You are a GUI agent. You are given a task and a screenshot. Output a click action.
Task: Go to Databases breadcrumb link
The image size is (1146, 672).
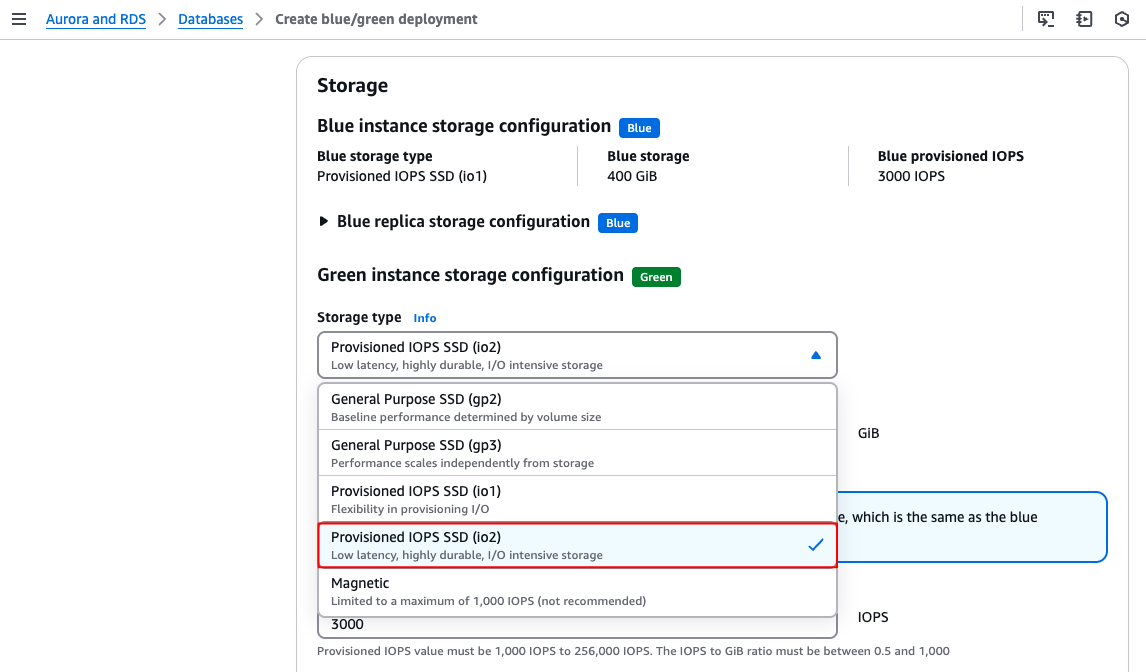point(210,19)
